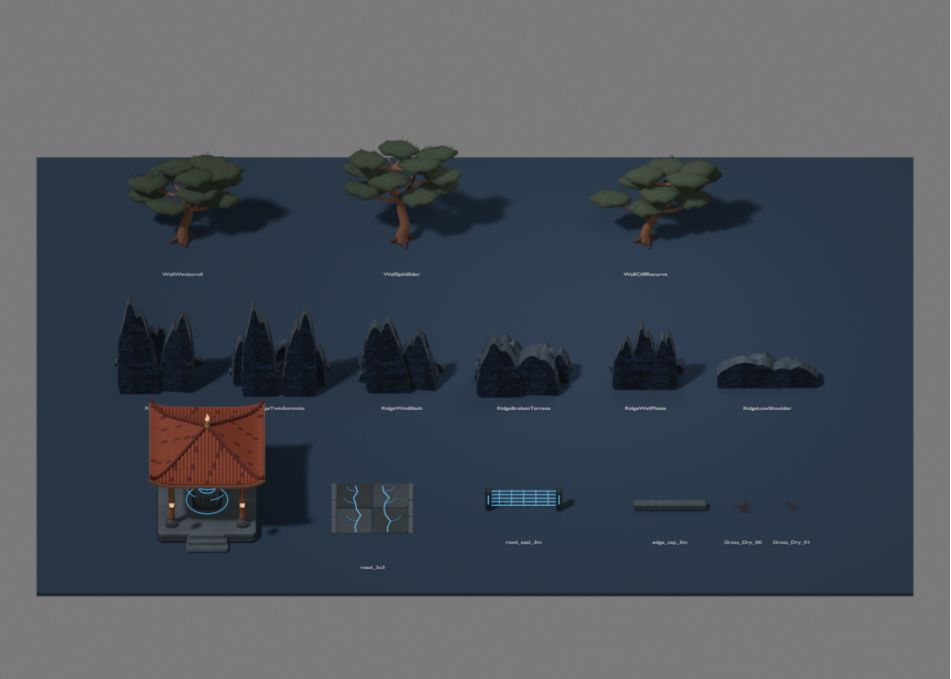951x679 pixels.
Task: Click the label under the middle tree
Action: (x=402, y=274)
